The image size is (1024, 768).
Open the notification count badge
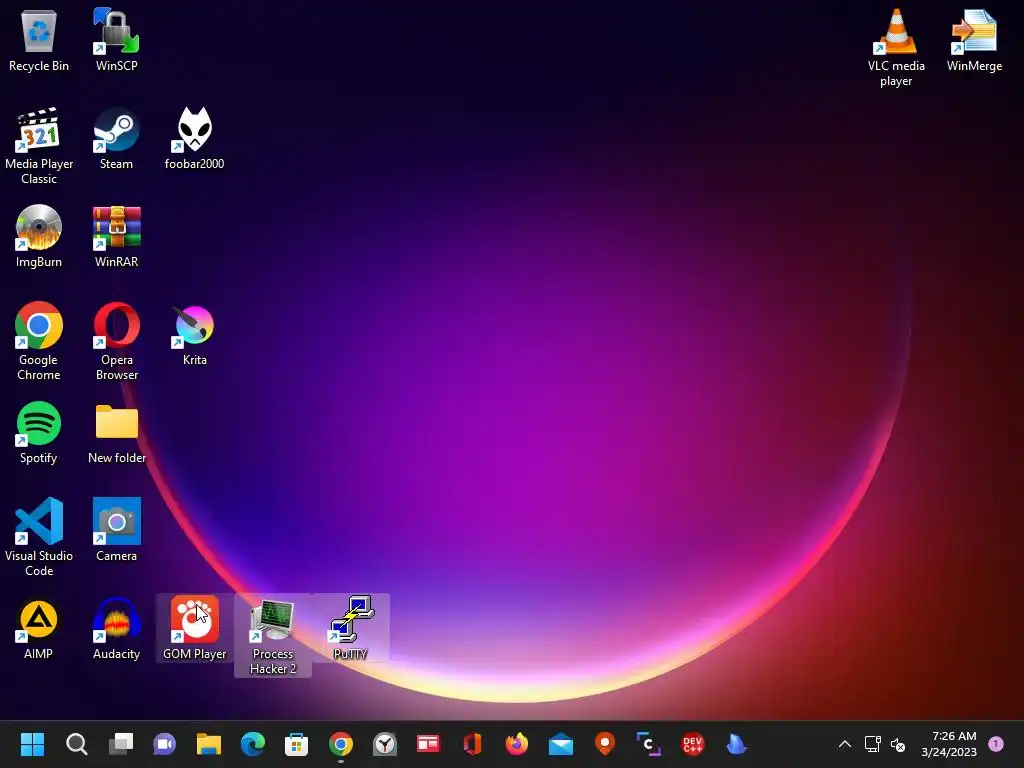(995, 744)
